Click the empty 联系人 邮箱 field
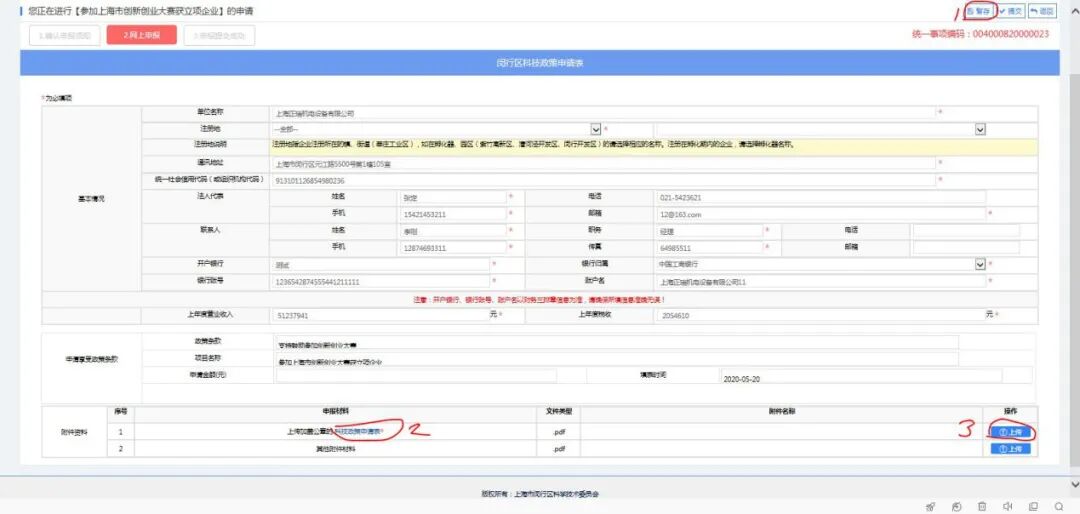The height and width of the screenshot is (514, 1080). tap(966, 247)
